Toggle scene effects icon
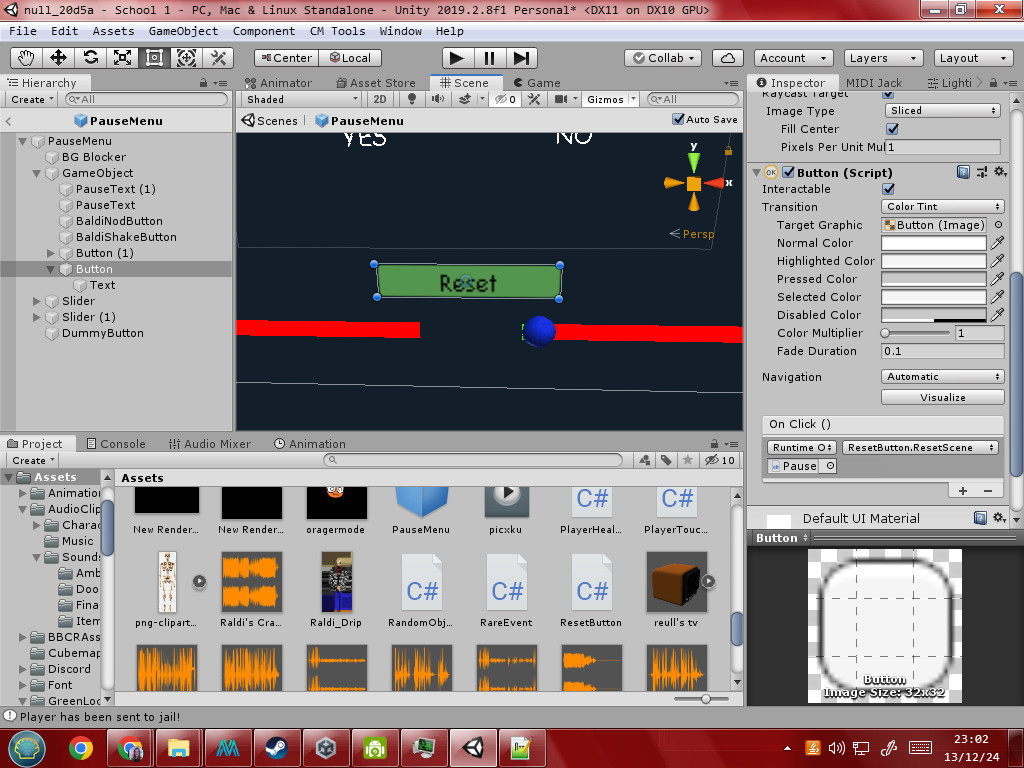The image size is (1024, 768). click(464, 99)
